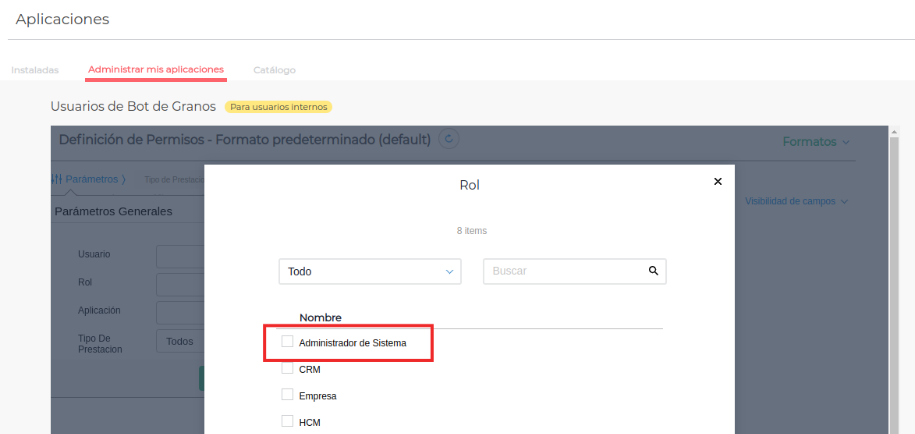This screenshot has width=915, height=434.
Task: Click the Parámetros sliders icon
Action: (x=57, y=179)
